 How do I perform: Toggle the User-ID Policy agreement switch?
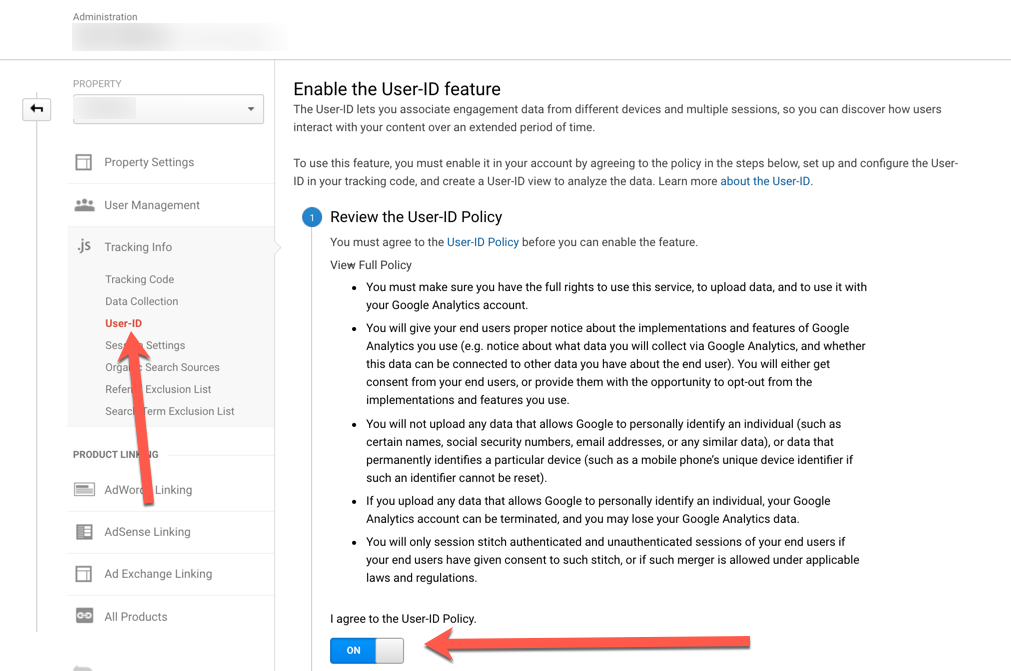tap(367, 650)
